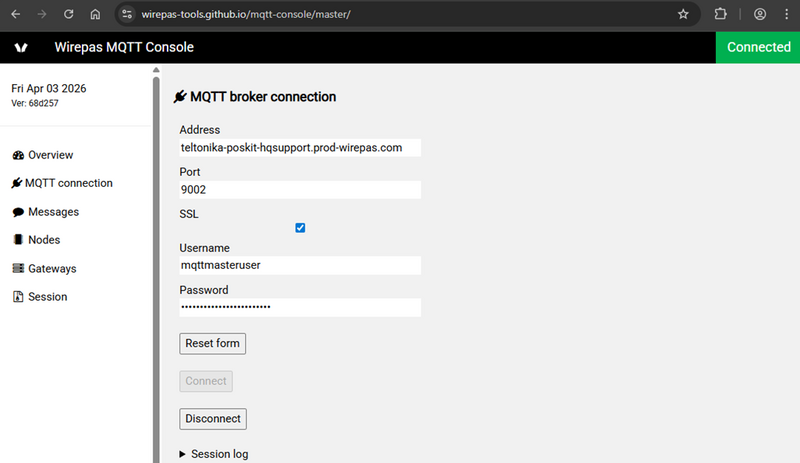Click the plug icon in the MQTT broker connection heading
Screen dimensions: 800x463
[x=180, y=96]
